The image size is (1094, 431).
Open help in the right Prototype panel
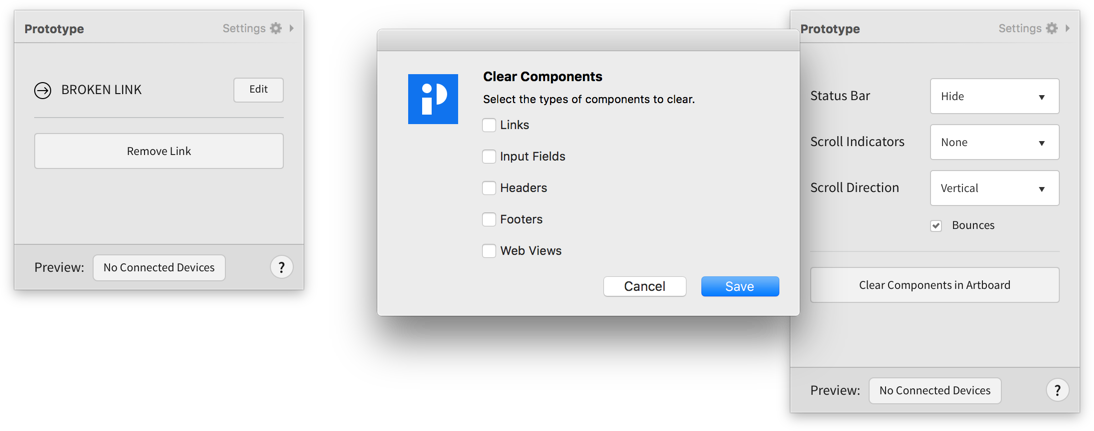(1057, 390)
